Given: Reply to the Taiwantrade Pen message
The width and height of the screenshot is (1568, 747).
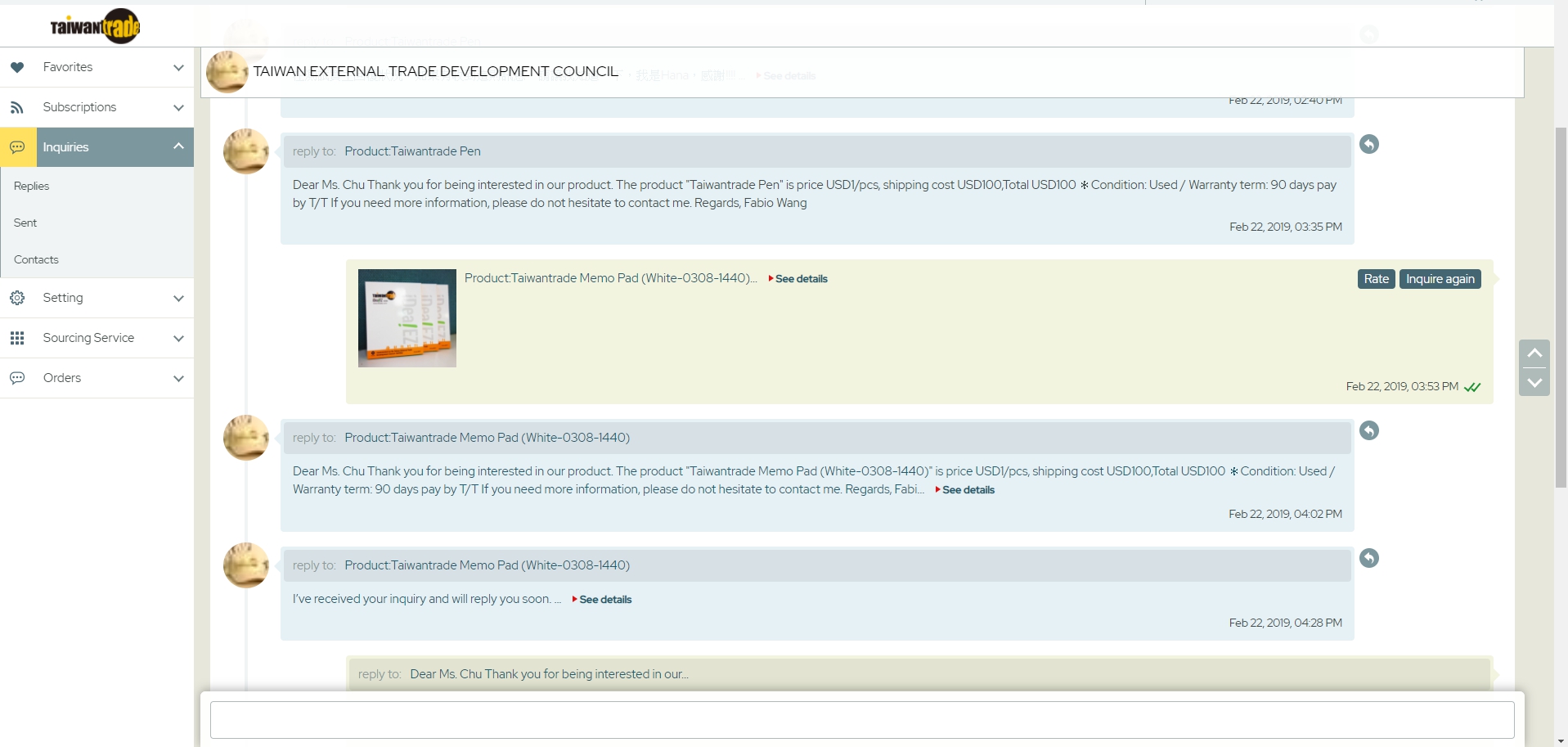Looking at the screenshot, I should point(1369,144).
